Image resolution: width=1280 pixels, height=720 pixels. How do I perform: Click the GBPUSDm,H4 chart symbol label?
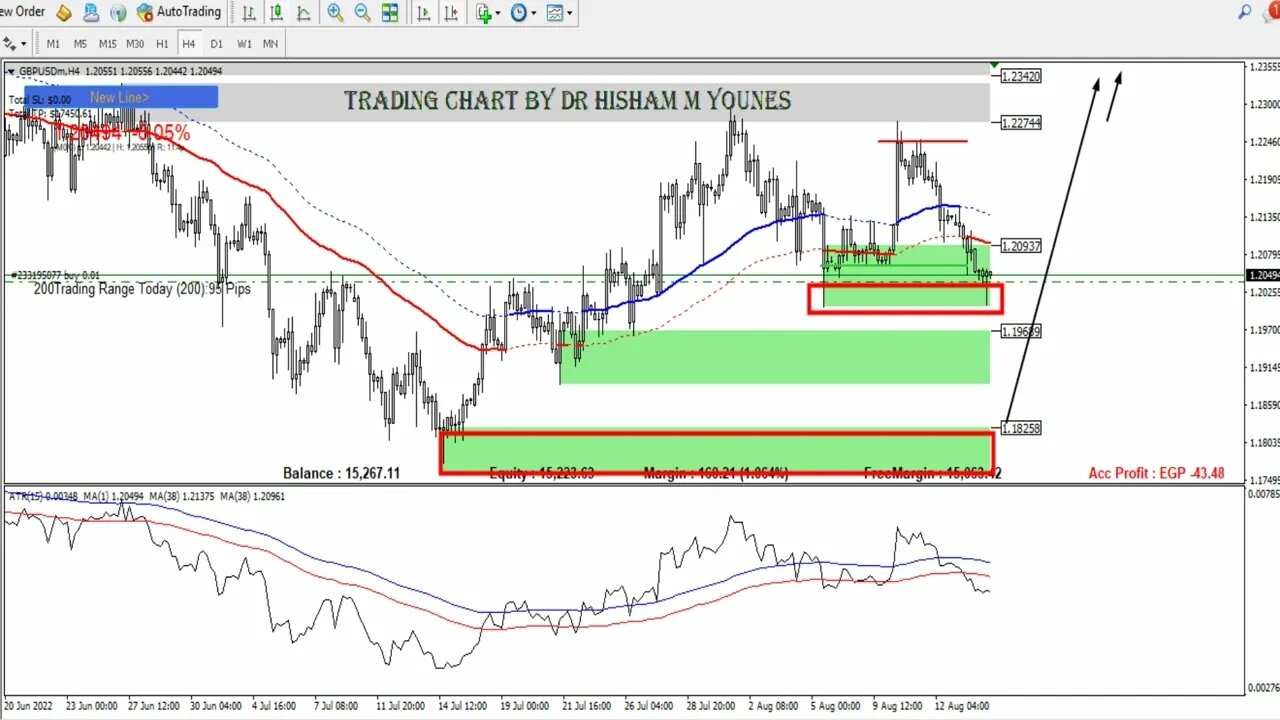click(49, 71)
